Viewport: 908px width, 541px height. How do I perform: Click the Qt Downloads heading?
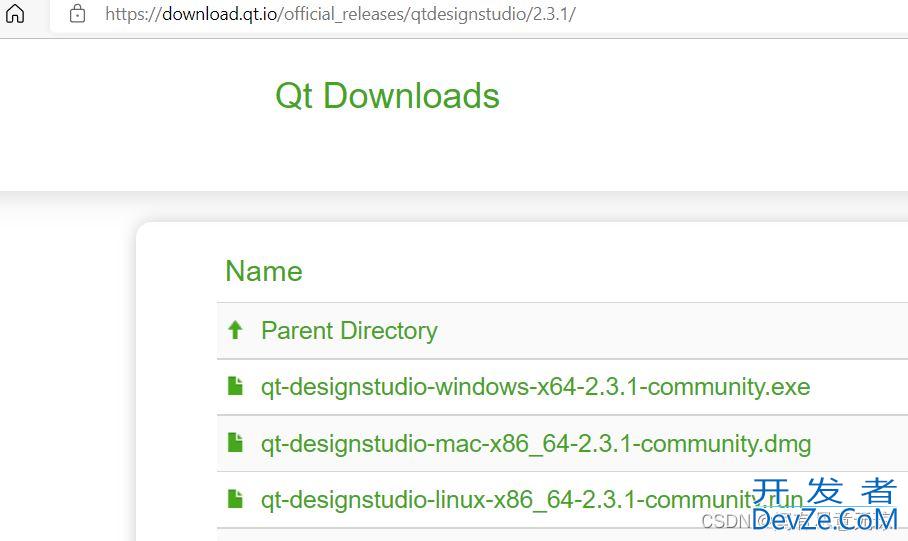click(x=387, y=96)
